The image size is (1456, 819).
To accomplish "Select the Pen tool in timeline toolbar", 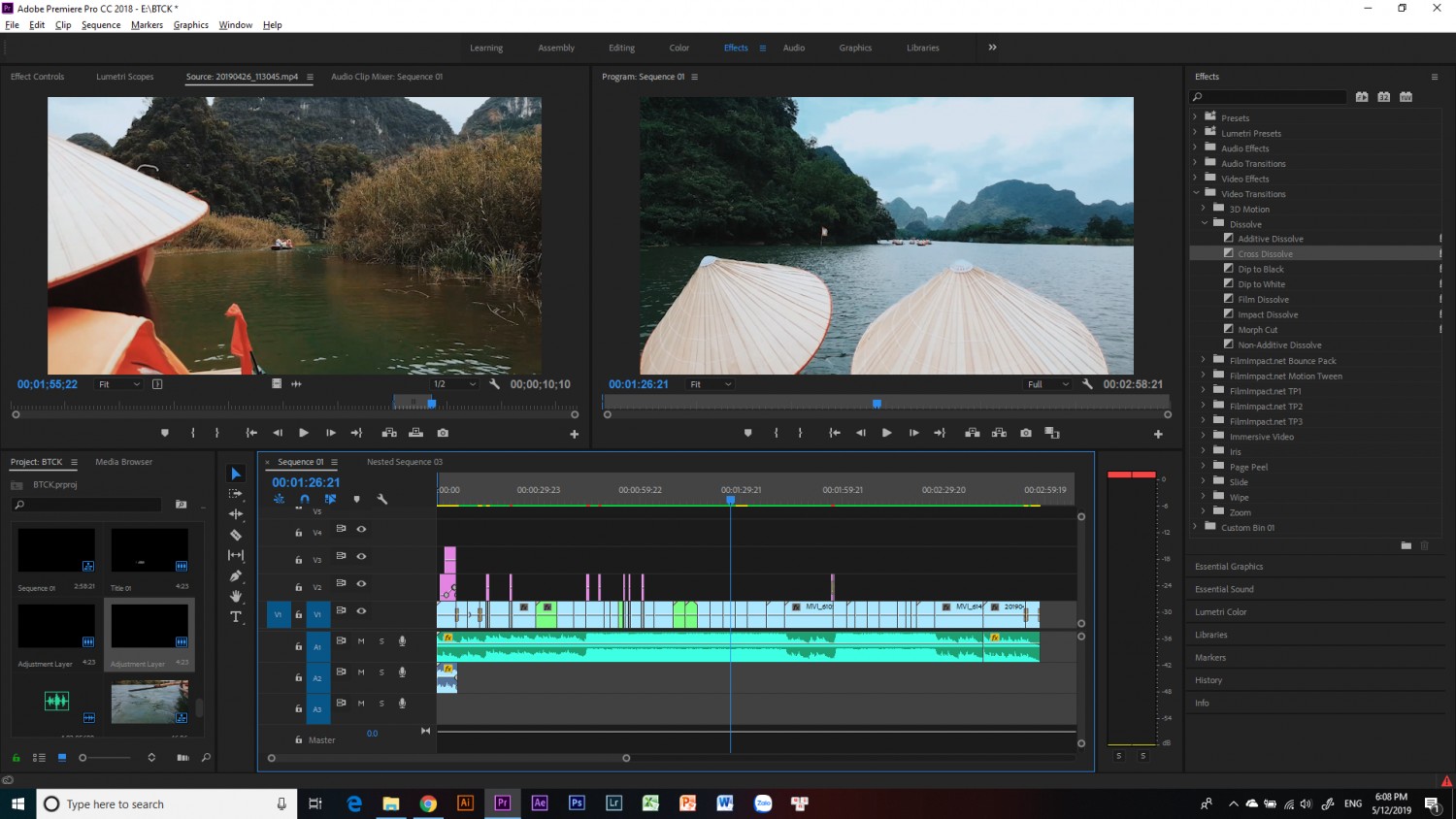I will (236, 575).
